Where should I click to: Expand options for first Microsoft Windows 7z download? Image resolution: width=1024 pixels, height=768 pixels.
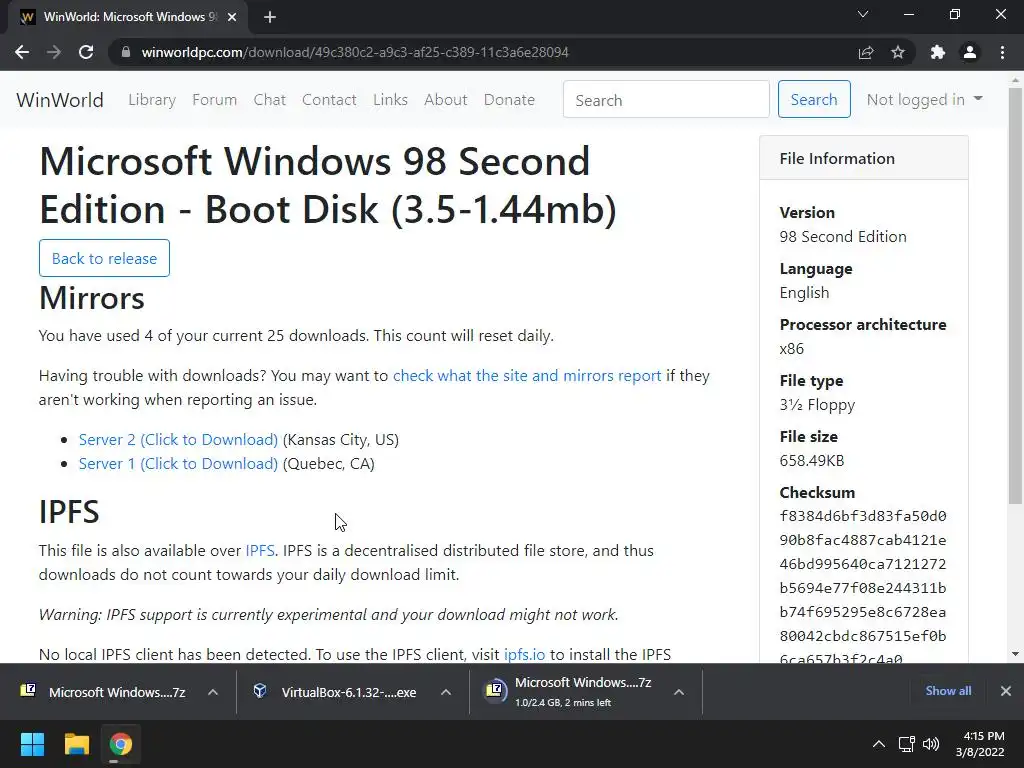[213, 692]
